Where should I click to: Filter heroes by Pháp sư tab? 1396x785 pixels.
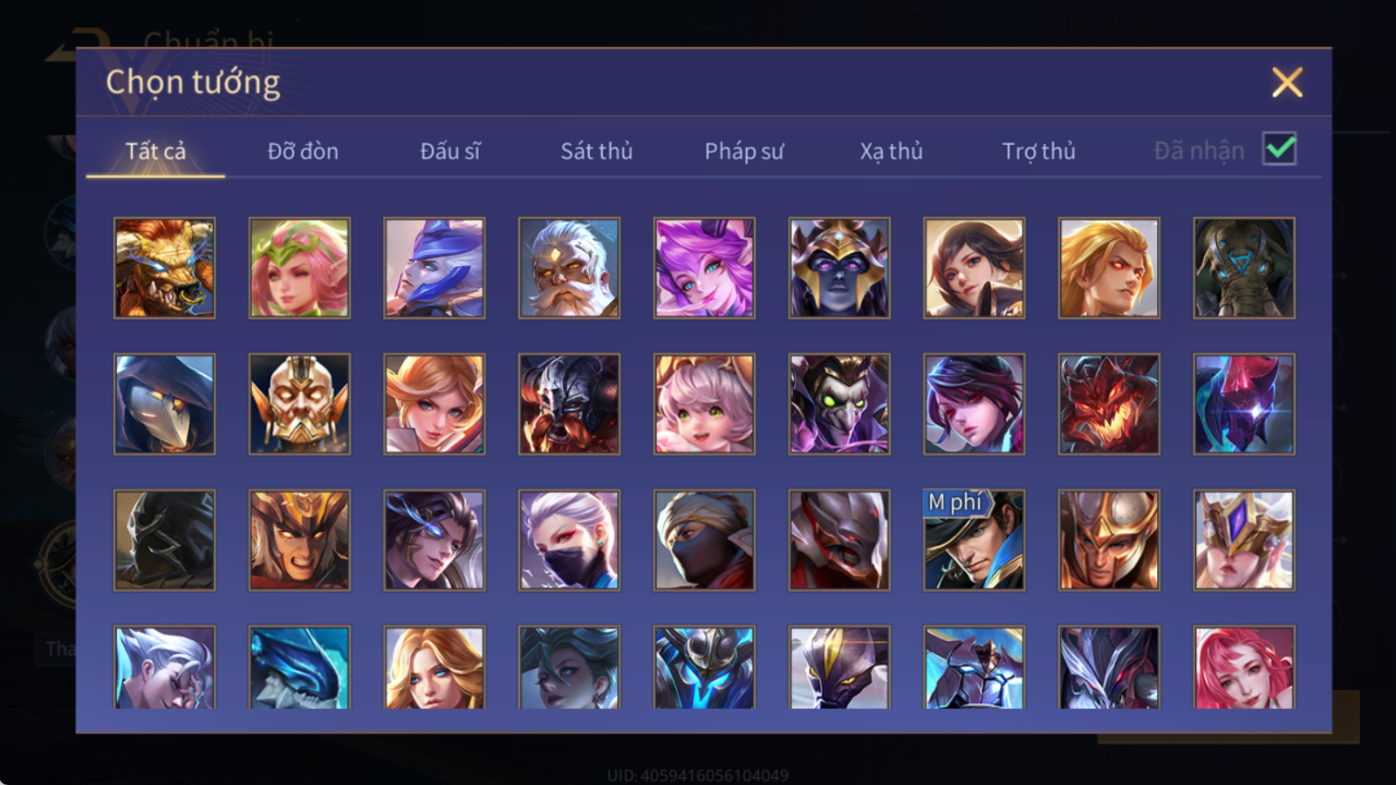tap(744, 151)
